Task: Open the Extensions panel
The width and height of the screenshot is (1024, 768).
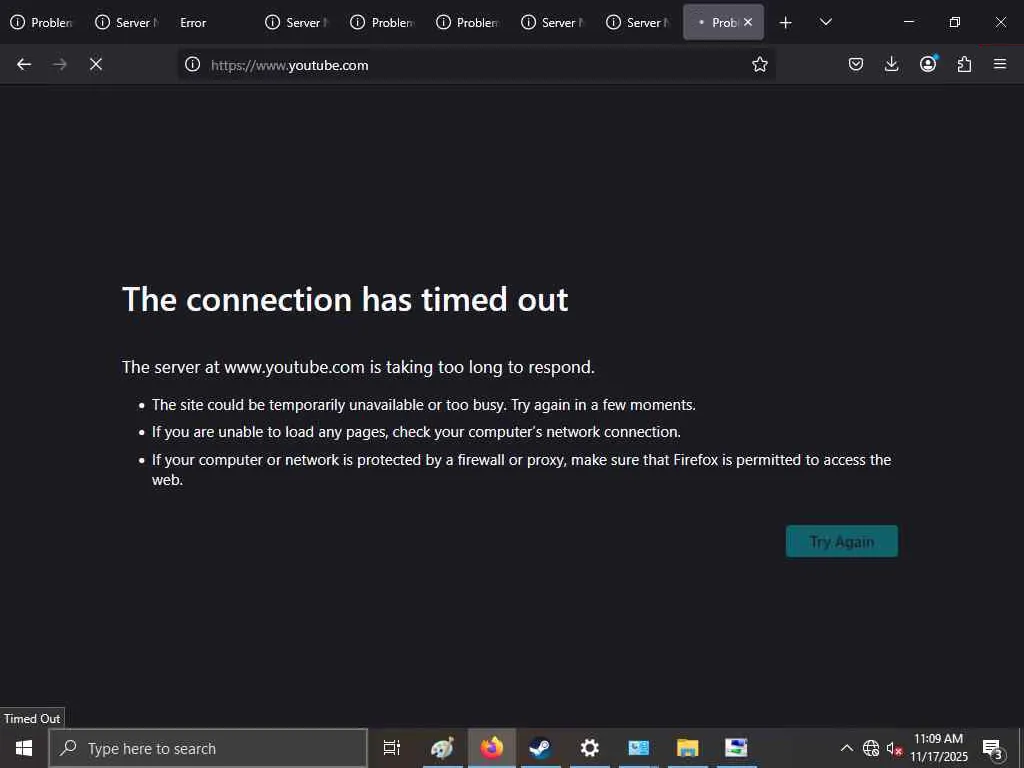Action: [x=964, y=64]
